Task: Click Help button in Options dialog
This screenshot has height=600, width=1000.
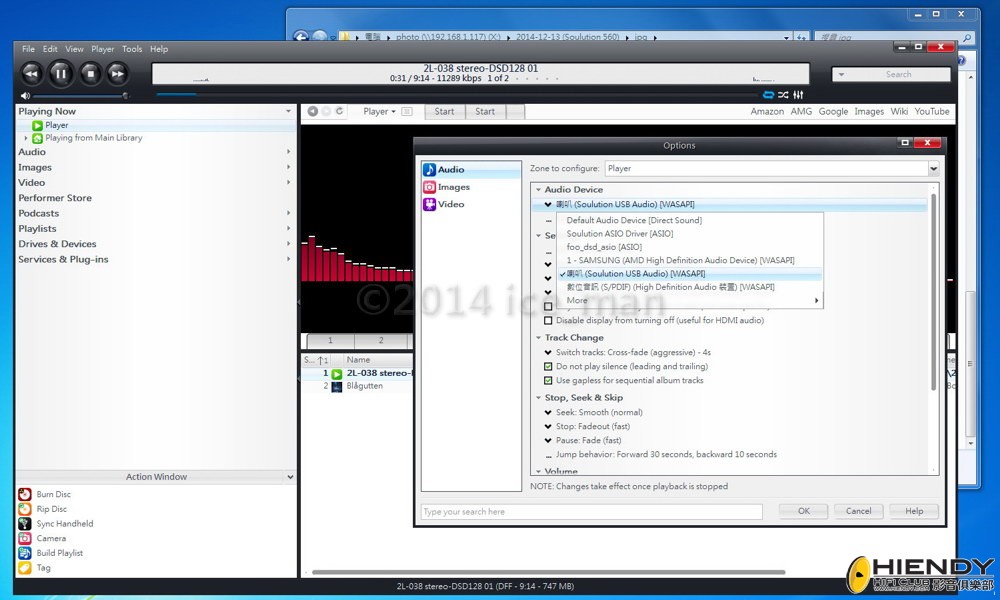Action: (x=914, y=511)
